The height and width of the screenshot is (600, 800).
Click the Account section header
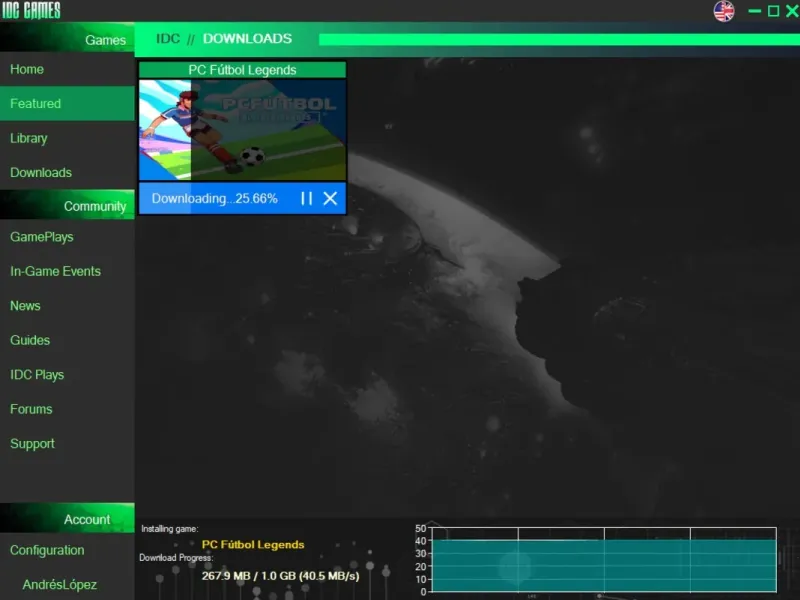pyautogui.click(x=67, y=518)
